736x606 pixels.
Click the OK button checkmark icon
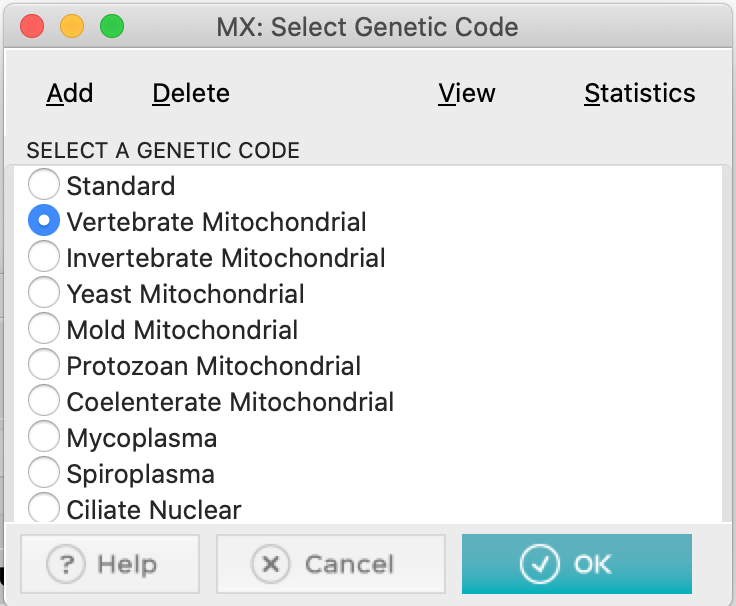coord(540,564)
